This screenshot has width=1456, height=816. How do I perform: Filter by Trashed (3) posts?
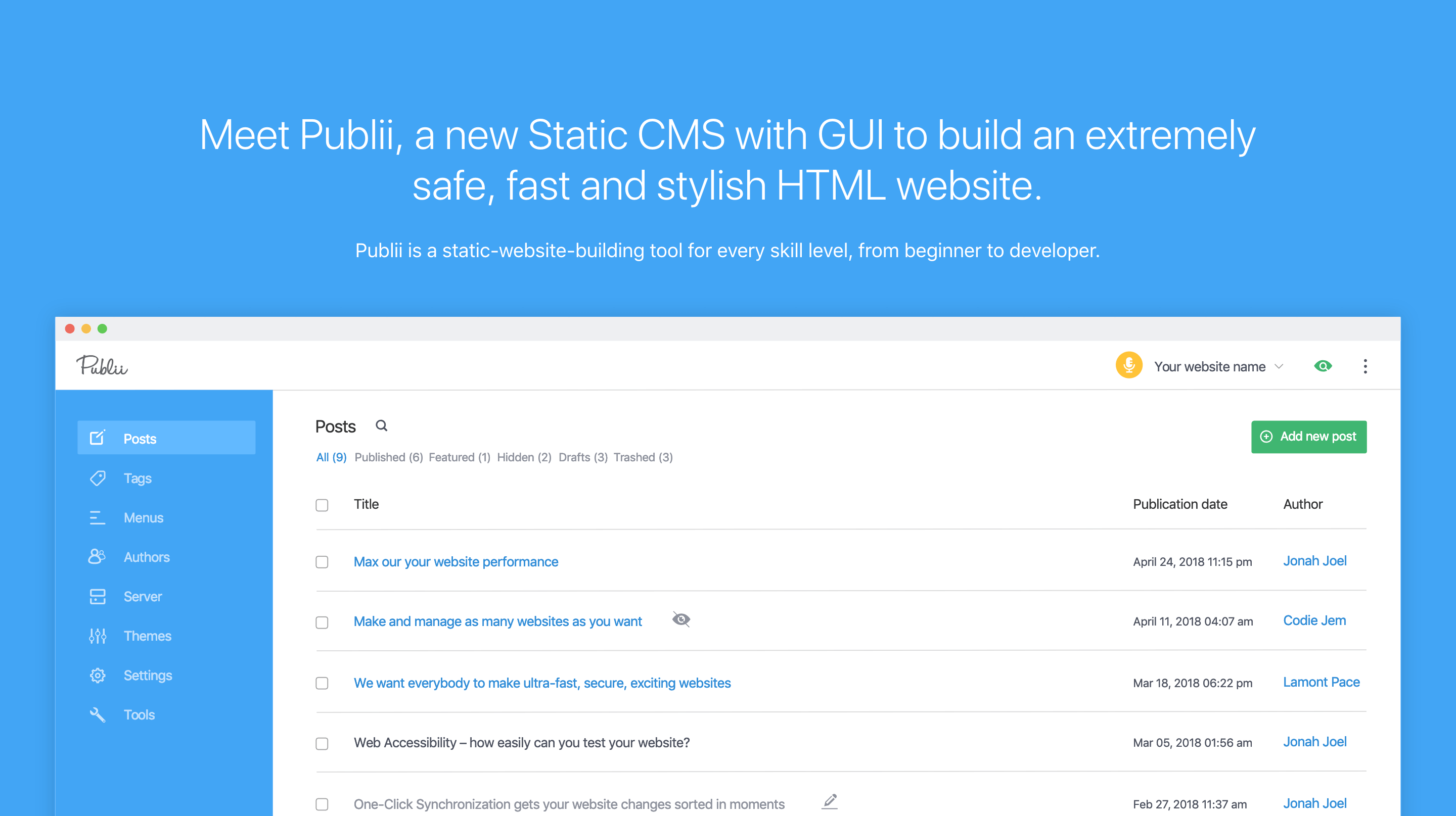pos(643,457)
